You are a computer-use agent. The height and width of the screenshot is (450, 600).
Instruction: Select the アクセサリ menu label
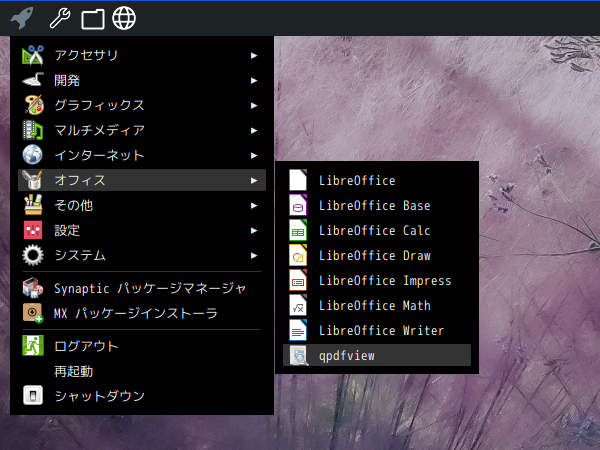(86, 55)
